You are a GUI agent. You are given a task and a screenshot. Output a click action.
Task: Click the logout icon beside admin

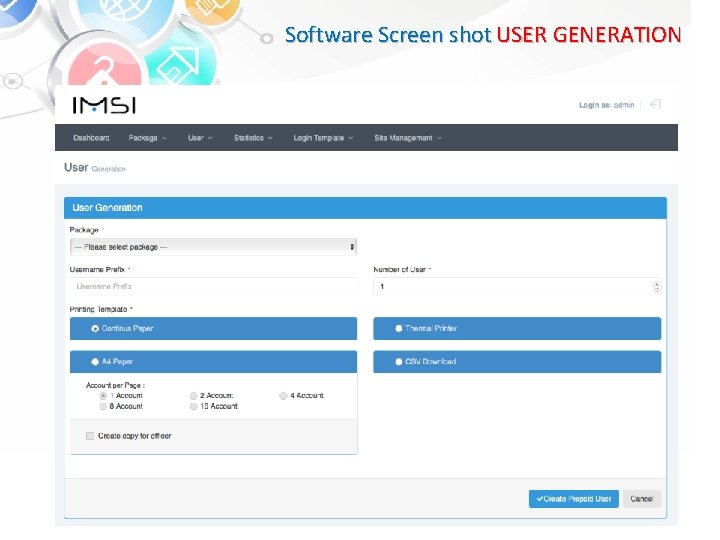(x=655, y=105)
